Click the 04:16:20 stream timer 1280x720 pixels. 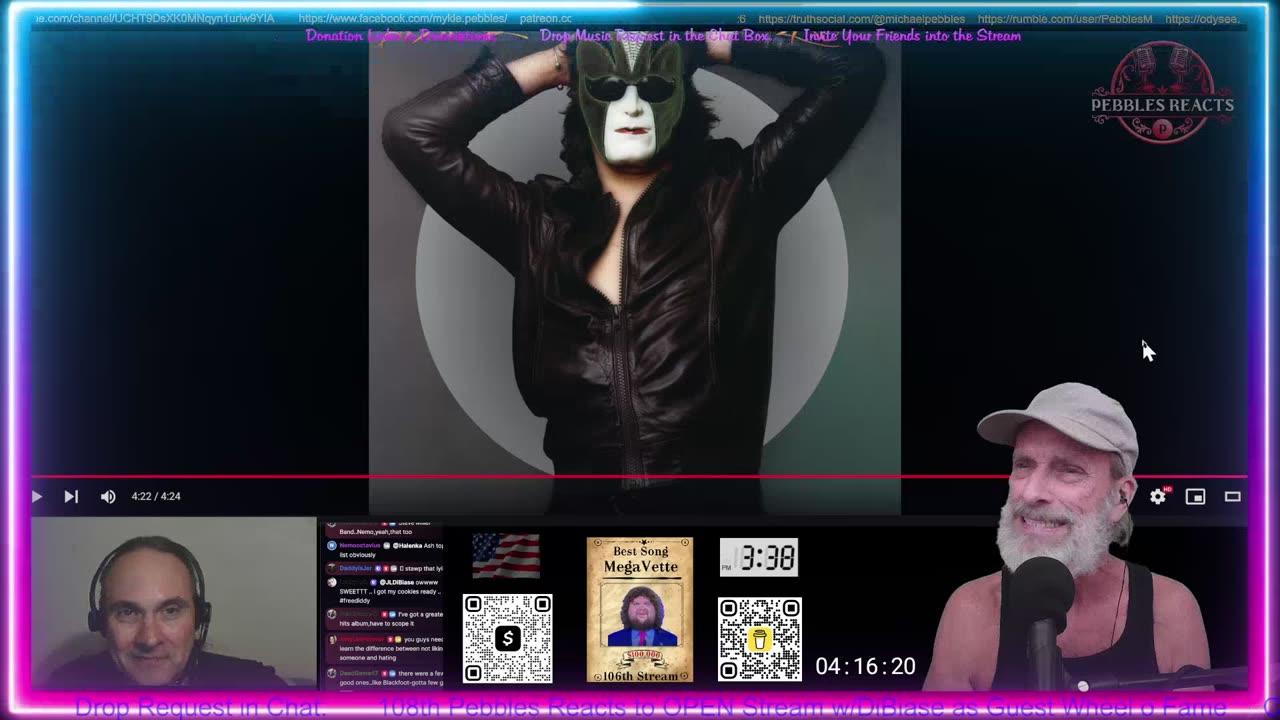865,666
